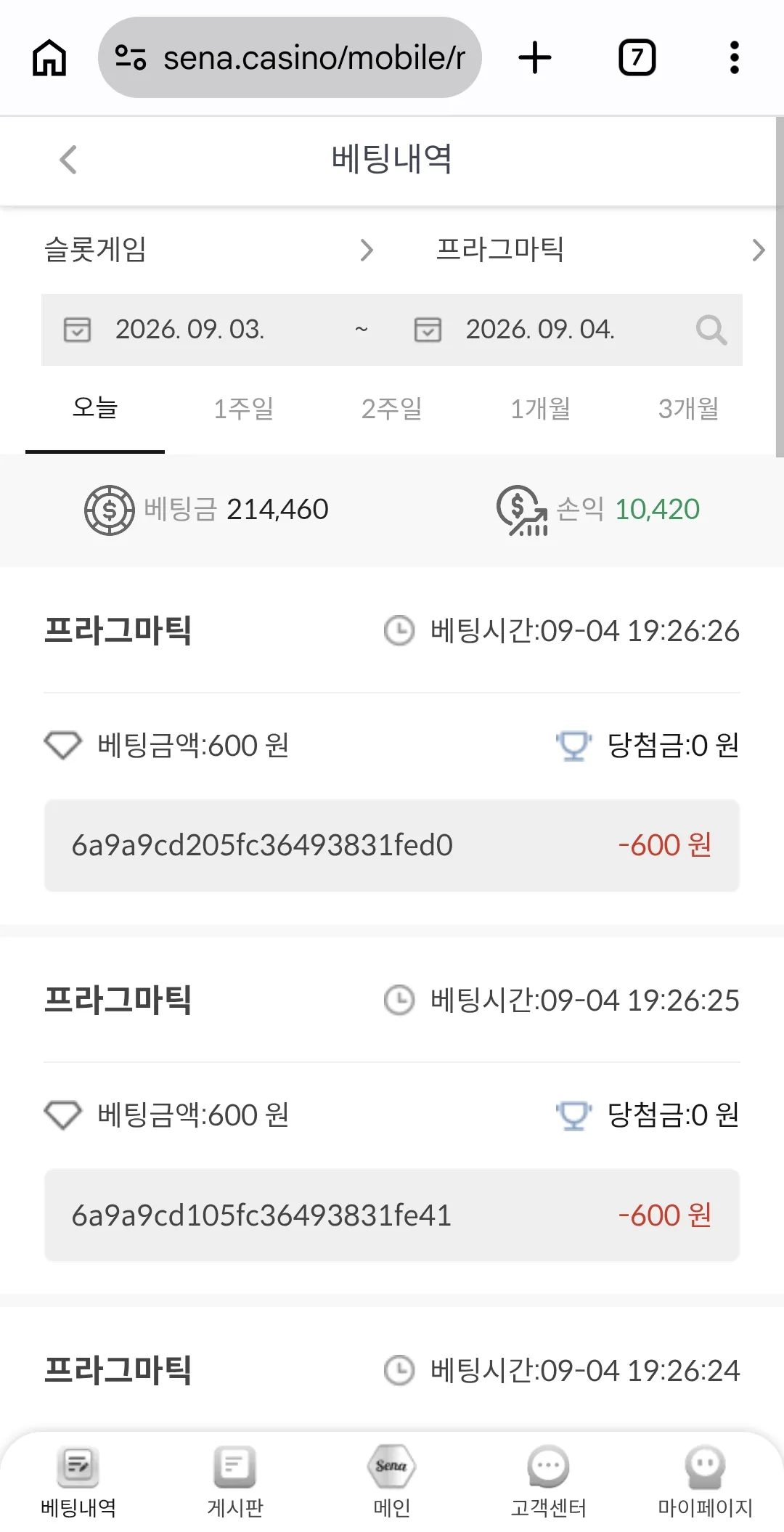
Task: Tap the search magnifier in the date bar
Action: click(711, 330)
